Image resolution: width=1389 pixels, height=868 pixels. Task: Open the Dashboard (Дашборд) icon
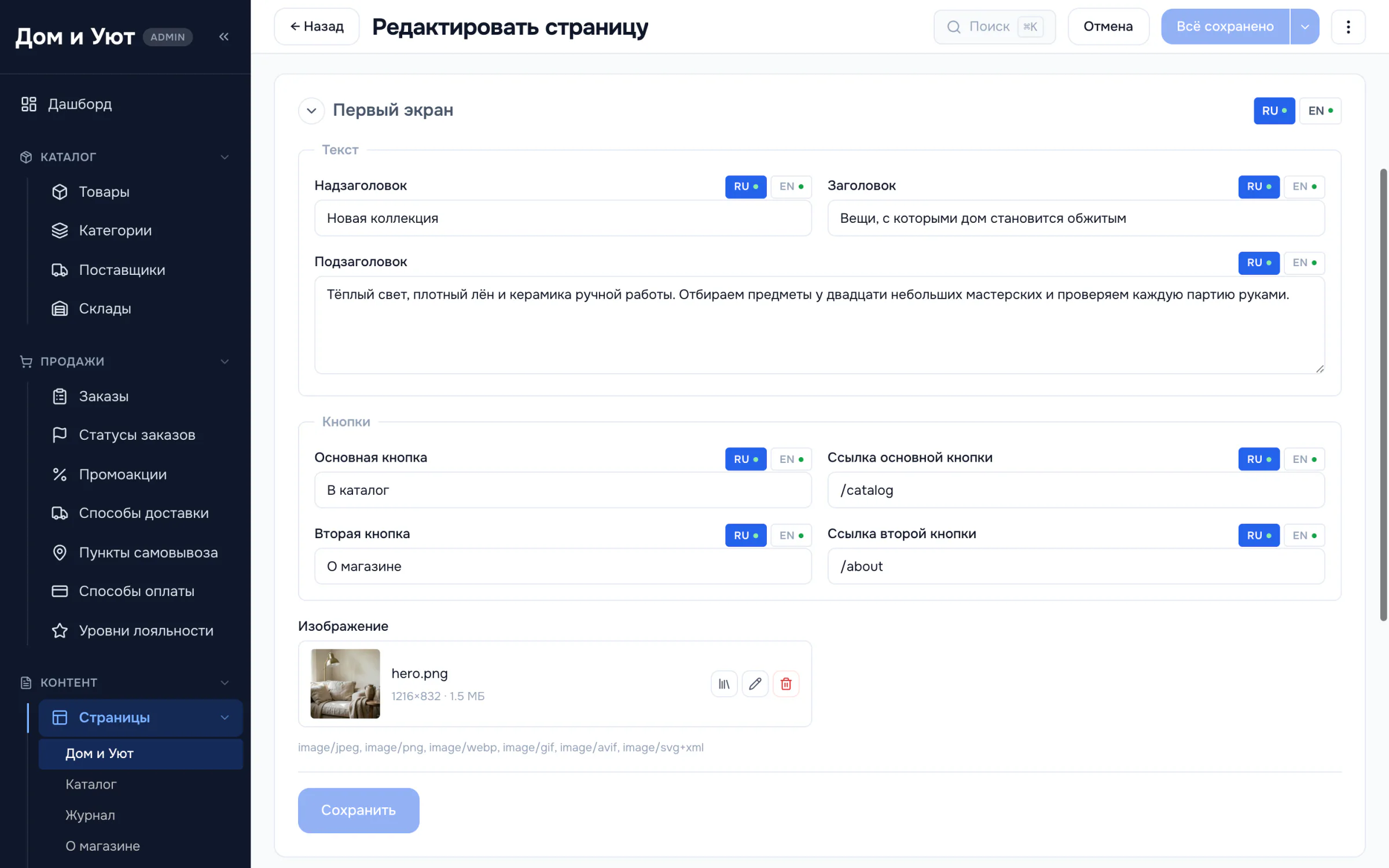29,104
